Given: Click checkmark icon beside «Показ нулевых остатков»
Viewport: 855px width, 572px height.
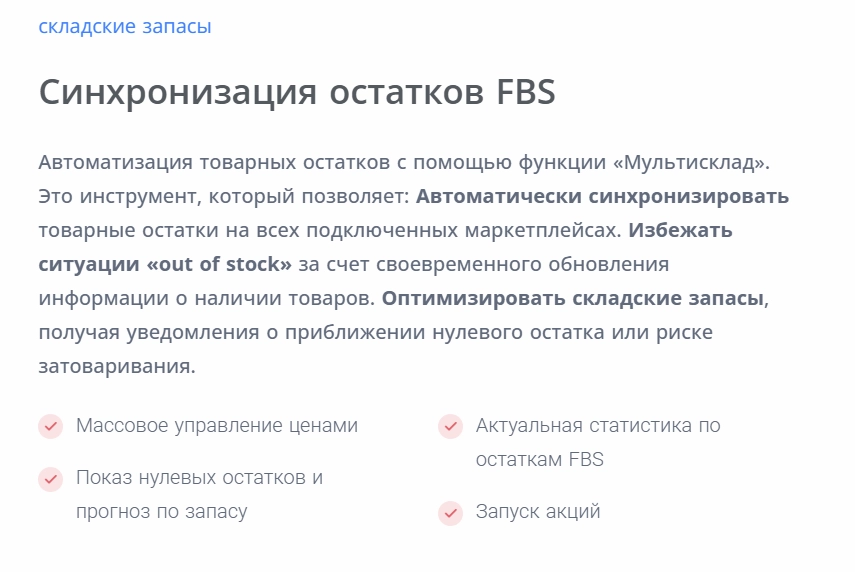Looking at the screenshot, I should 50,479.
